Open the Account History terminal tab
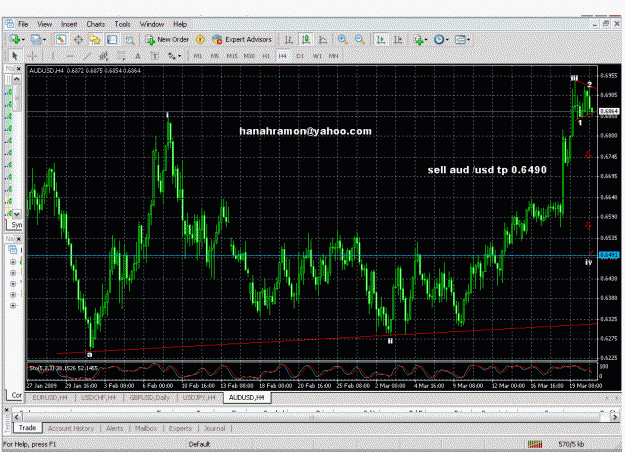The height and width of the screenshot is (452, 625). click(x=71, y=428)
